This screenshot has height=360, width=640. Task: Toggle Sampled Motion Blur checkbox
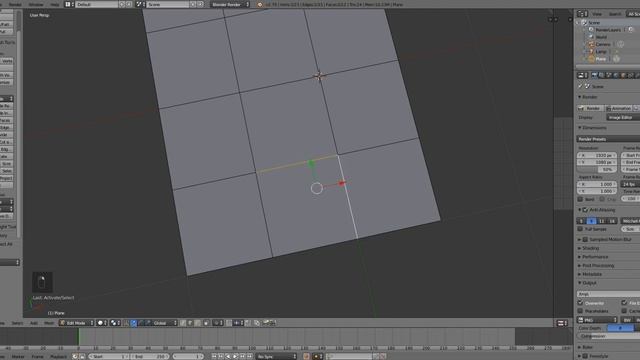click(585, 239)
